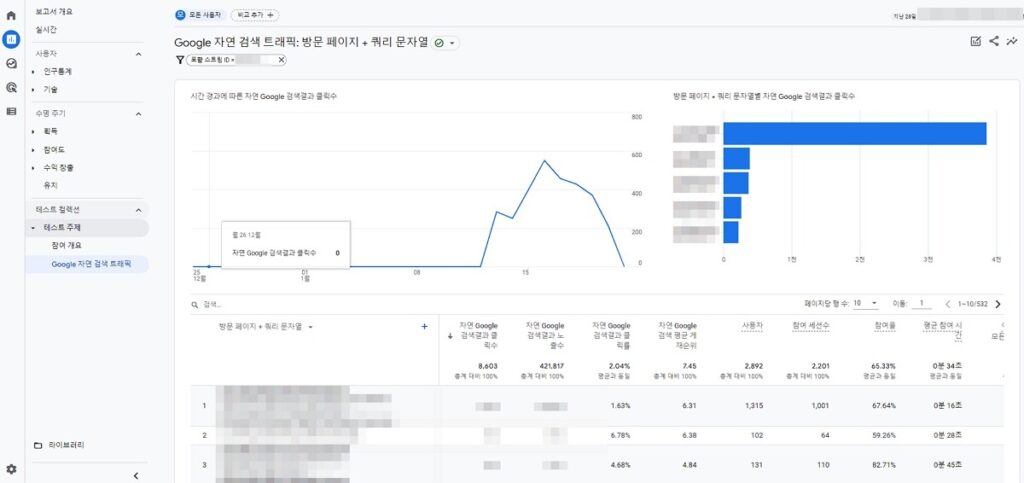Open the Configure table icon in left rail

pos(11,112)
